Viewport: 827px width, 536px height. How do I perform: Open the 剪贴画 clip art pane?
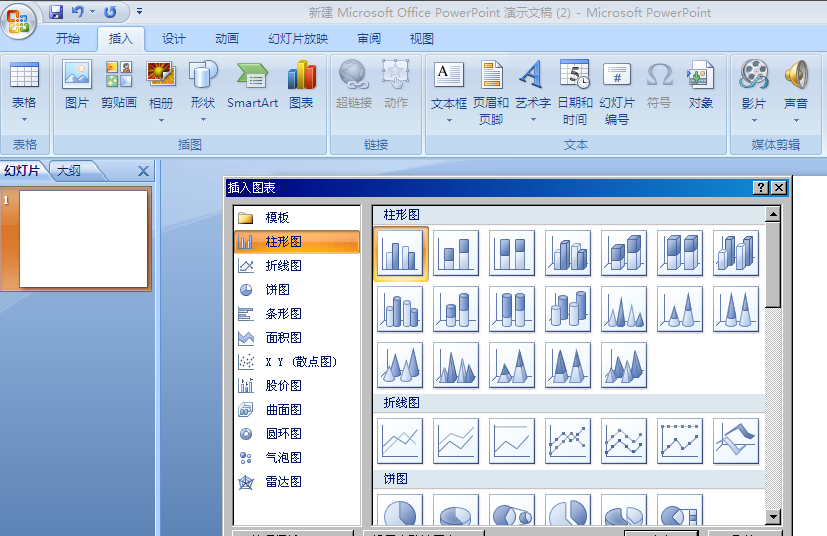point(119,84)
